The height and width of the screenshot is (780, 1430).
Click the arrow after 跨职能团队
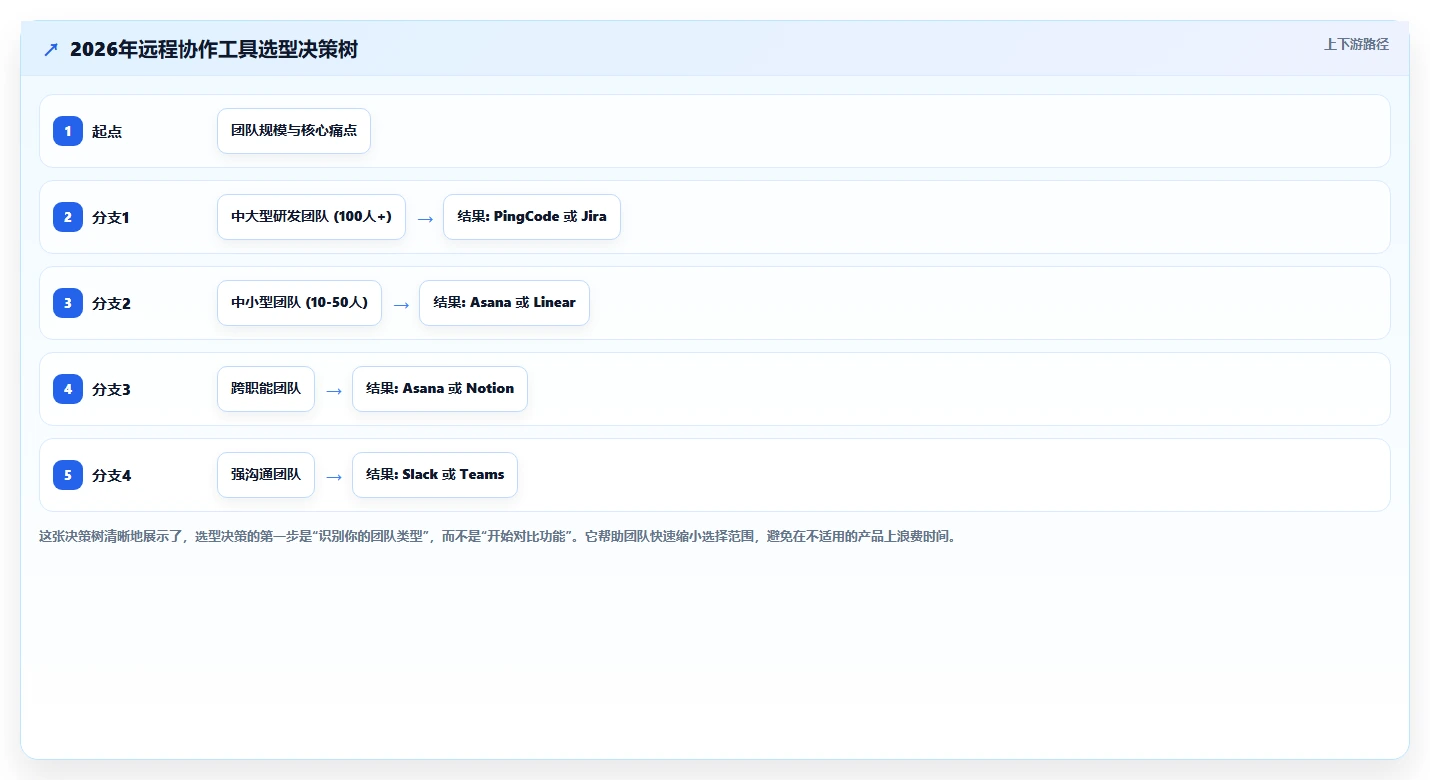click(334, 390)
